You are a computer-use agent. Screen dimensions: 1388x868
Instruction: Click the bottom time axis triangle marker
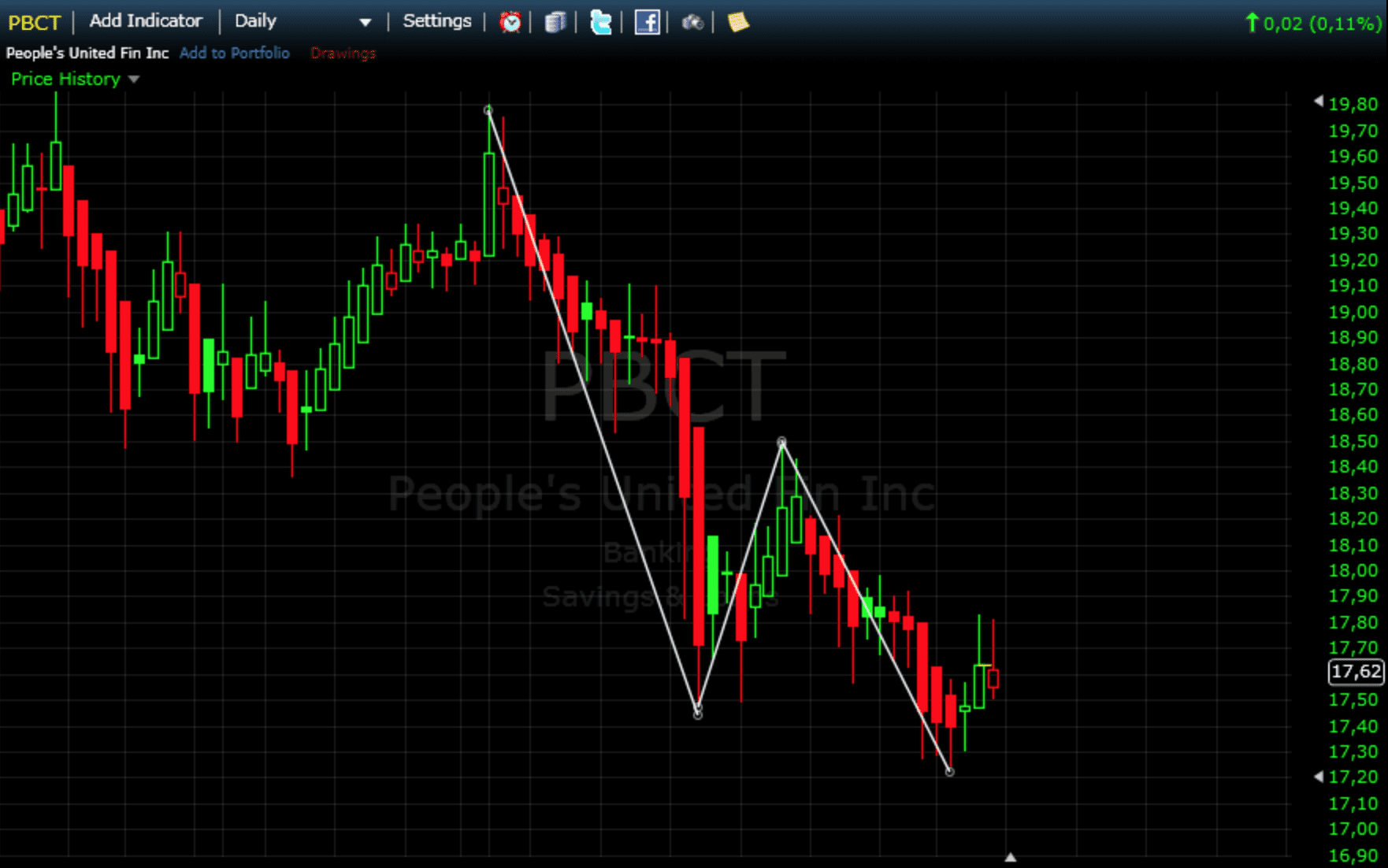click(1011, 857)
